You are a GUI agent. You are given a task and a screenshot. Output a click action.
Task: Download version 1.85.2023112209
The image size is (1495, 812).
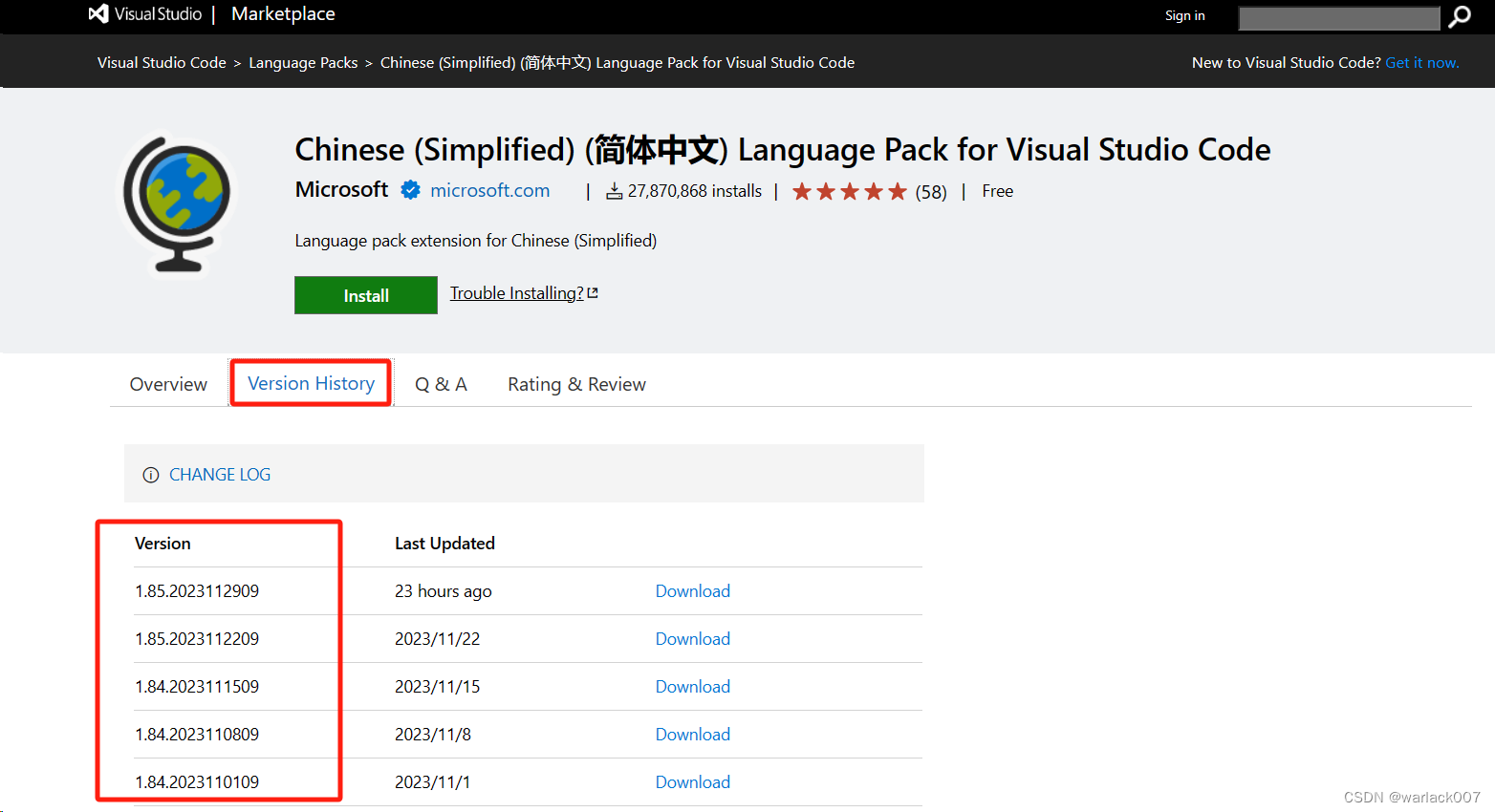pyautogui.click(x=692, y=639)
